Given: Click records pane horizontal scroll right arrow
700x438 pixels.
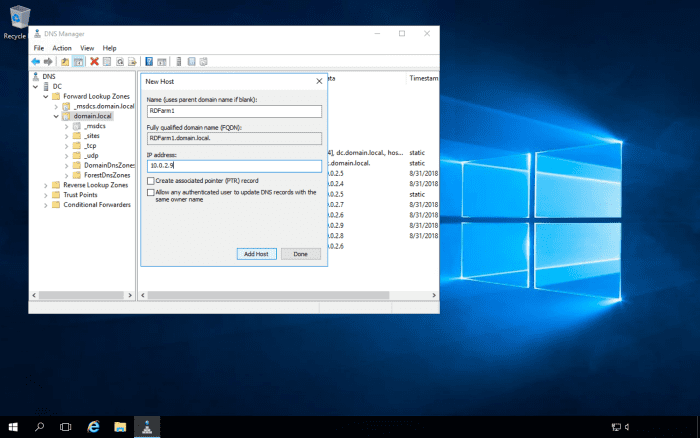Looking at the screenshot, I should pyautogui.click(x=433, y=295).
